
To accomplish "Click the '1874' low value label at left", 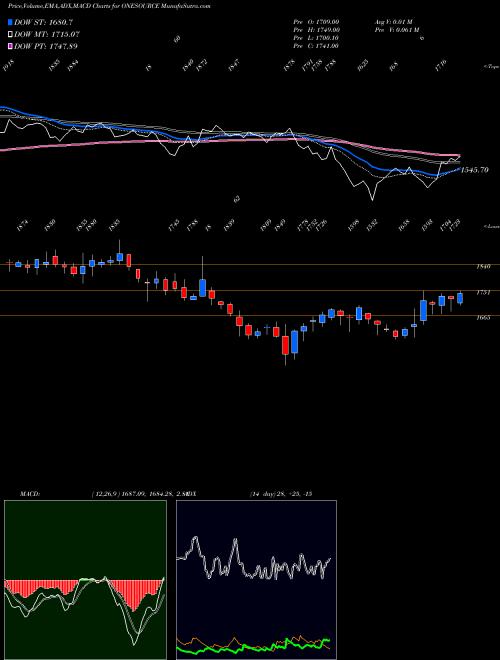I will (x=23, y=226).
